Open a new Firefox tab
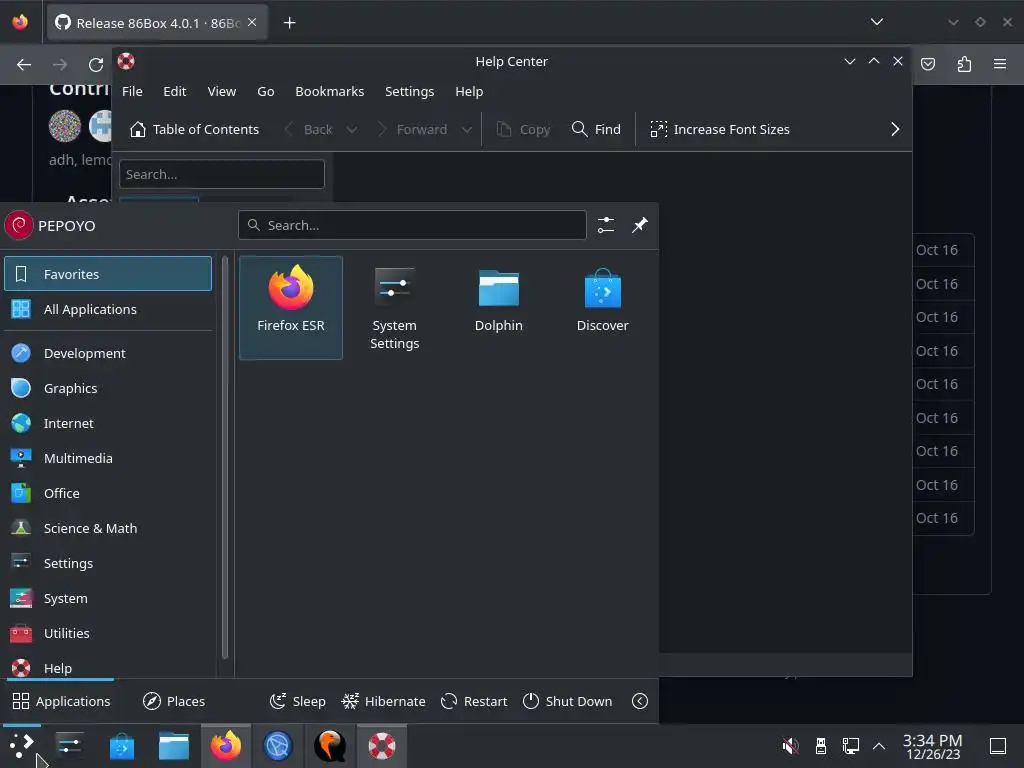This screenshot has width=1024, height=768. click(289, 23)
